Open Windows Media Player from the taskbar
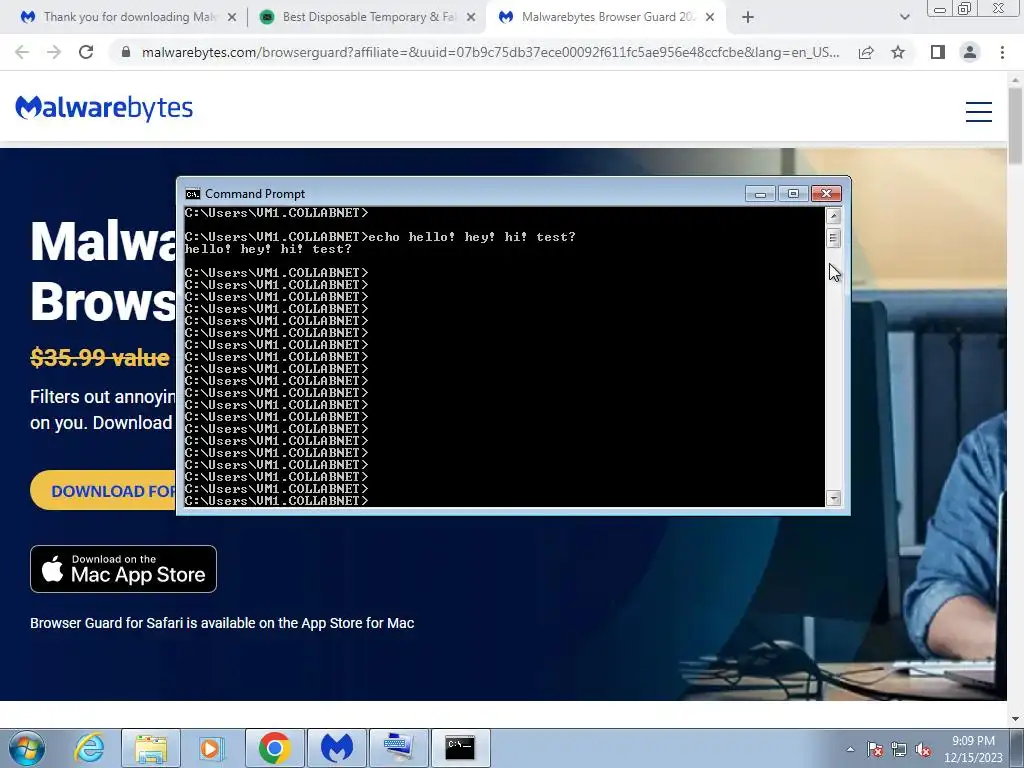 click(x=212, y=748)
